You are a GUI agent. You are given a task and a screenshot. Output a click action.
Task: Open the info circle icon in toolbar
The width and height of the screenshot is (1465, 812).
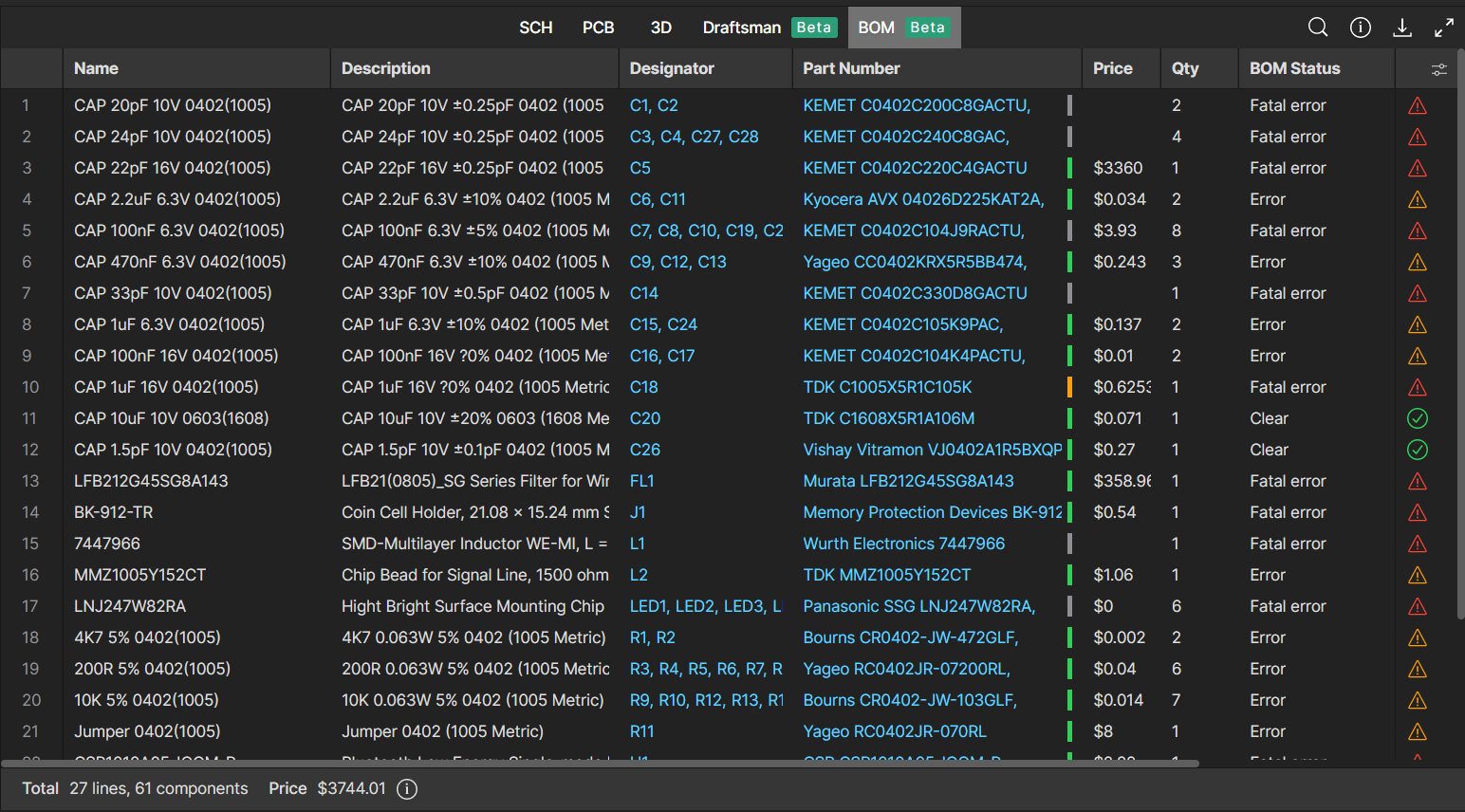[x=1360, y=28]
